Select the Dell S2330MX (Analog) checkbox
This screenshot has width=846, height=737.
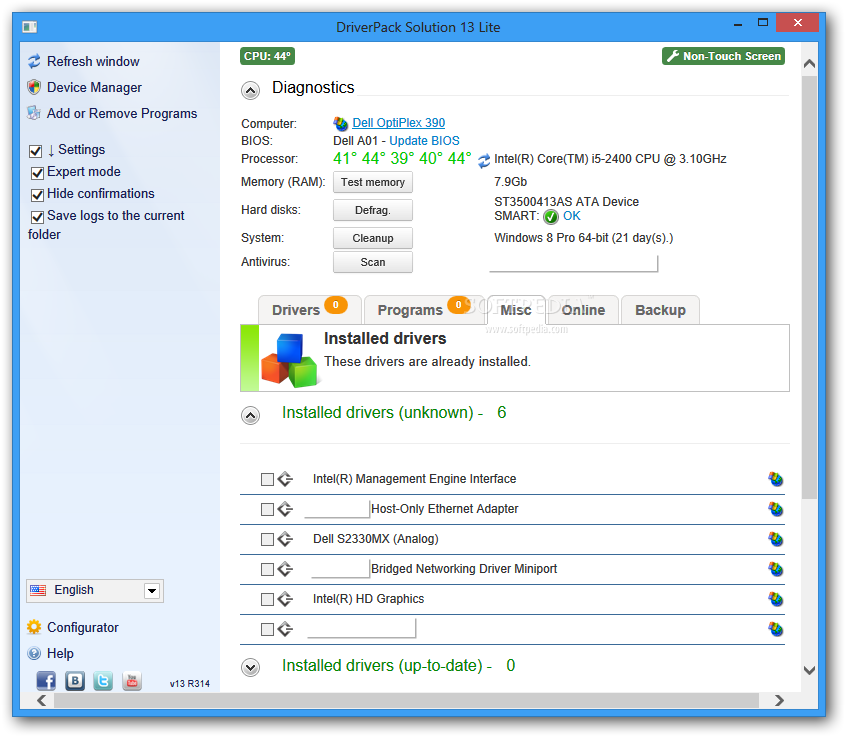click(267, 540)
